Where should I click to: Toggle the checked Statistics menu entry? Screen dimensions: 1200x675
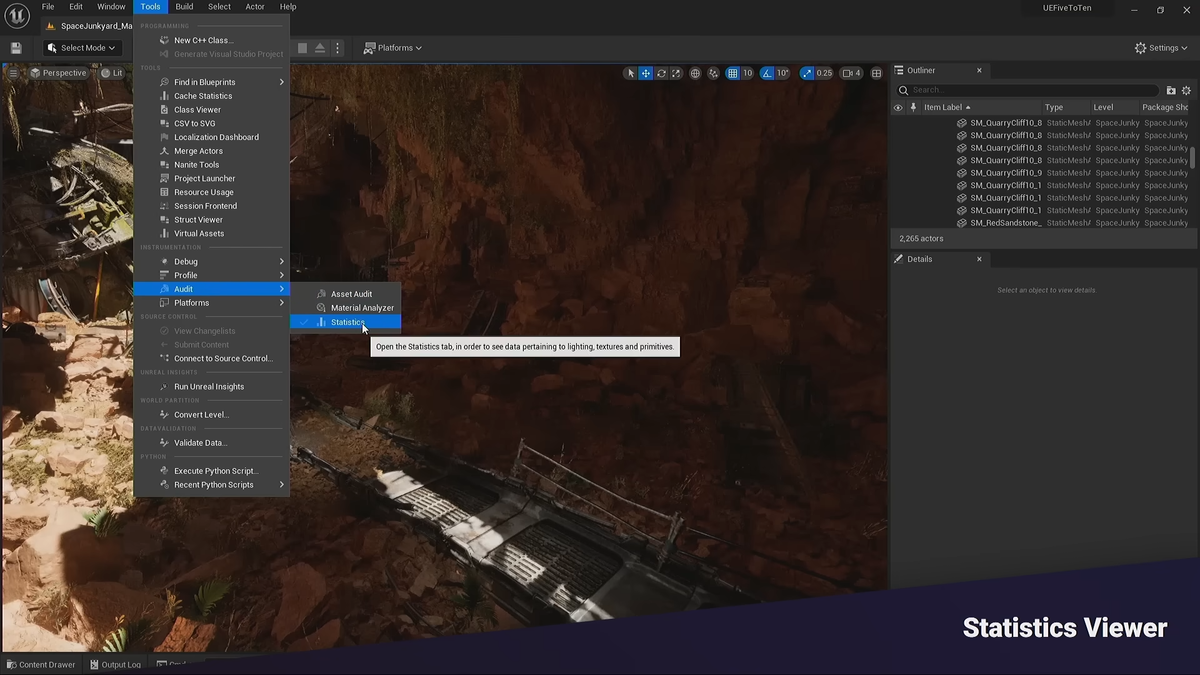click(346, 322)
